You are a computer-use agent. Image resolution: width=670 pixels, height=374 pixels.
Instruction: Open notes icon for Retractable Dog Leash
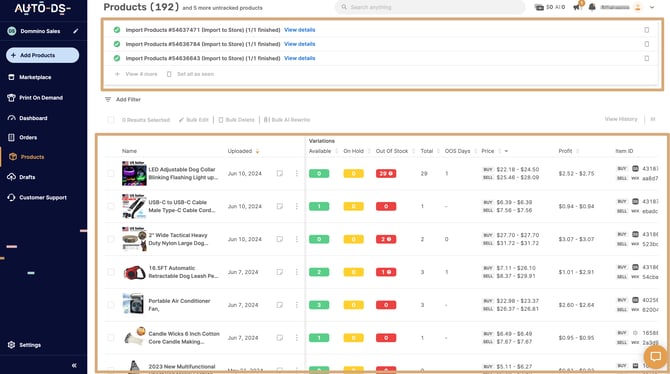[x=279, y=272]
